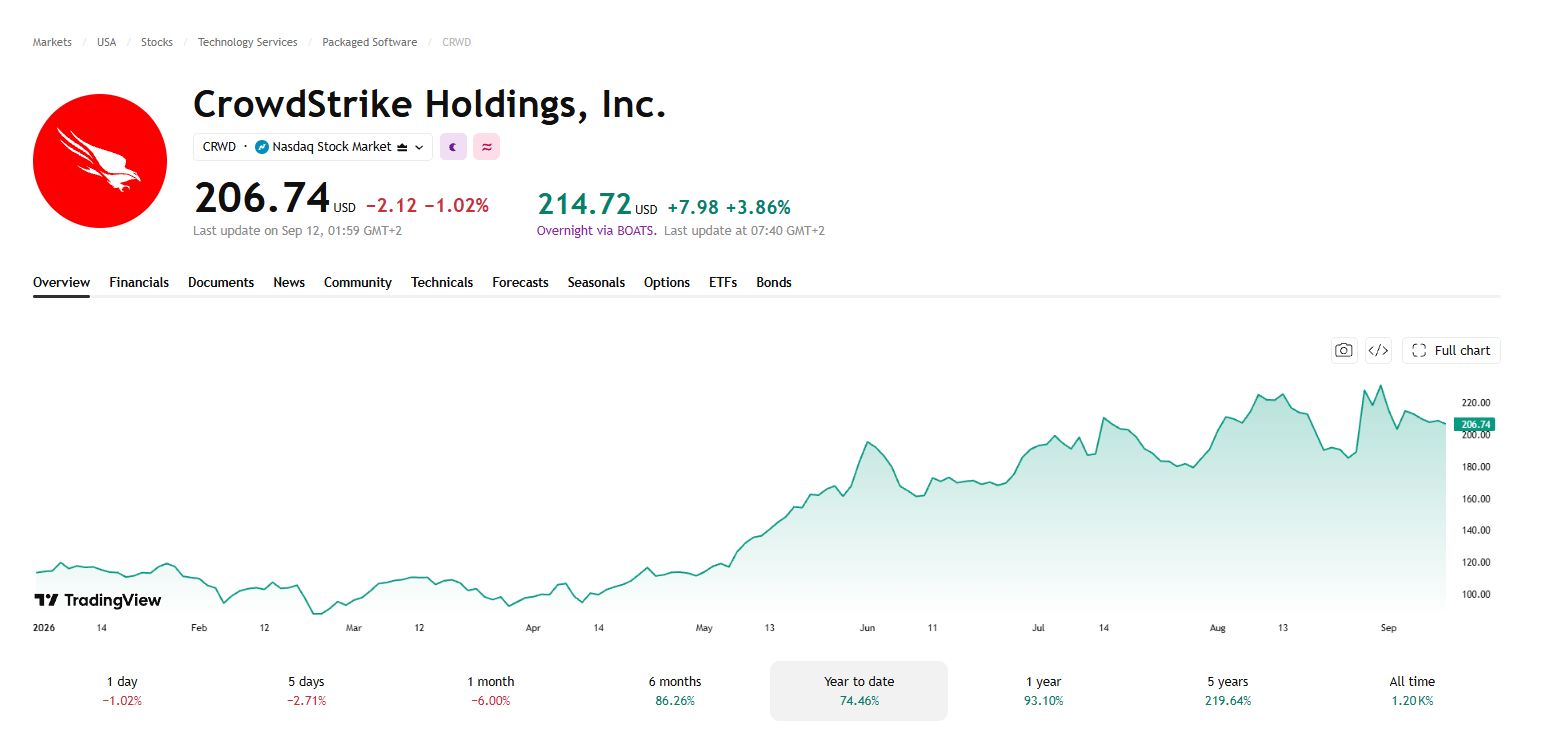Open the Stocks breadcrumb link
Image resolution: width=1543 pixels, height=736 pixels.
[x=157, y=42]
